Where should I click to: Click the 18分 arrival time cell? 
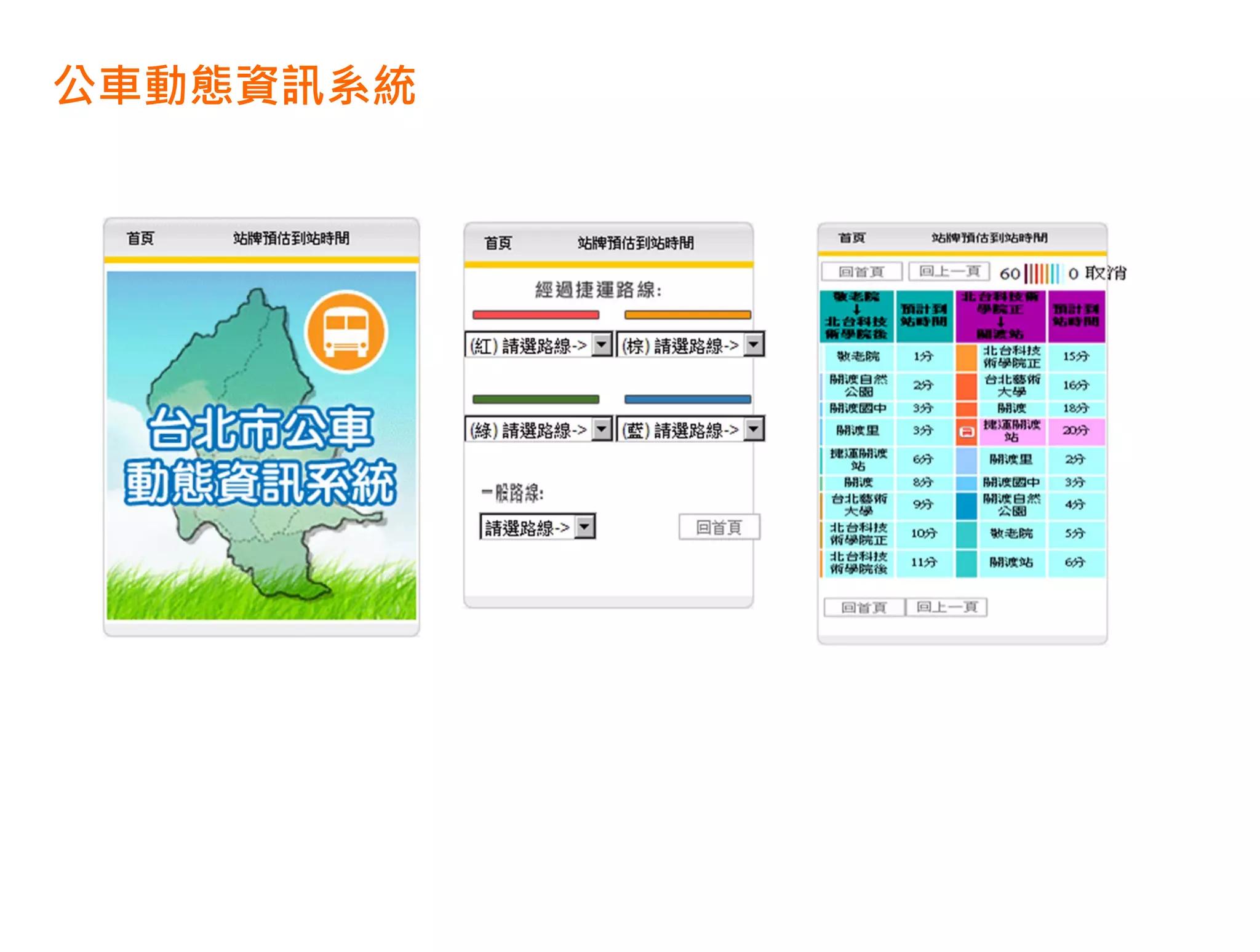tap(1077, 409)
